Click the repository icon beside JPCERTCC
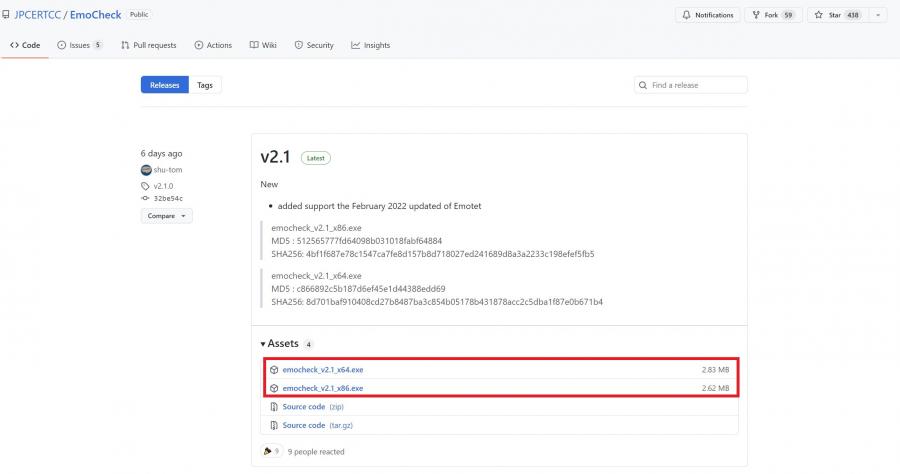The height and width of the screenshot is (474, 900). coord(6,14)
